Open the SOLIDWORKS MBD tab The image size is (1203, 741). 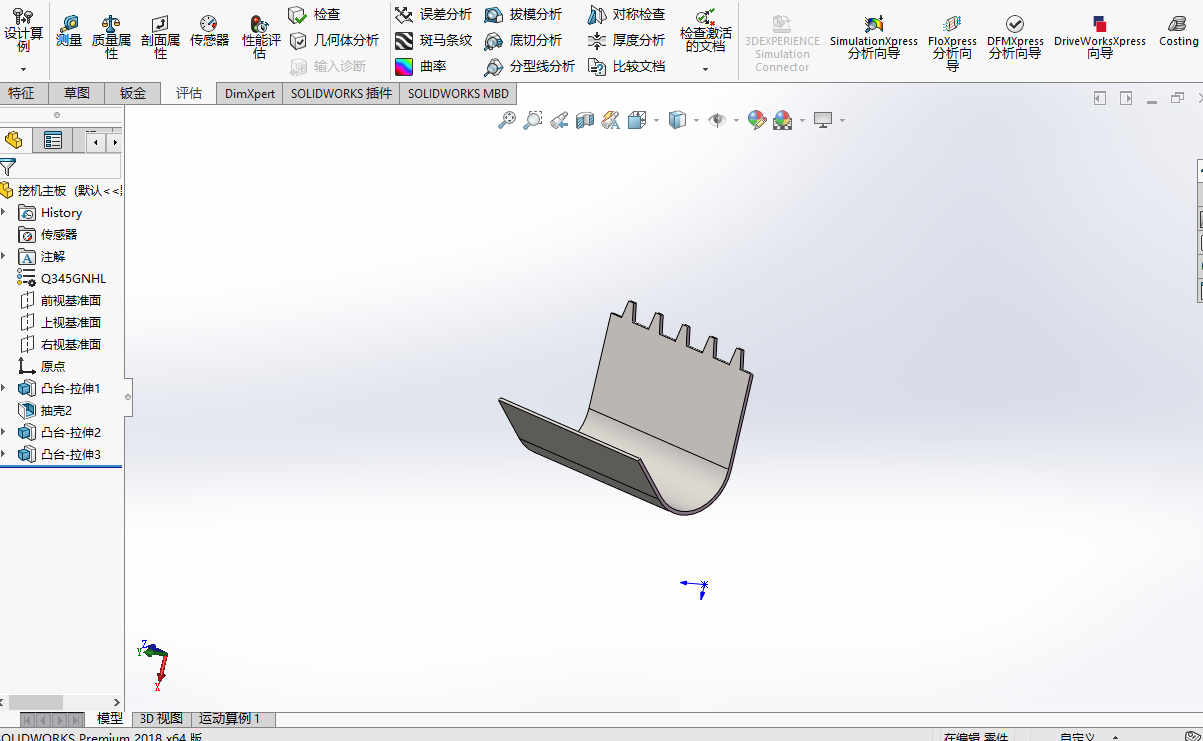(x=458, y=93)
